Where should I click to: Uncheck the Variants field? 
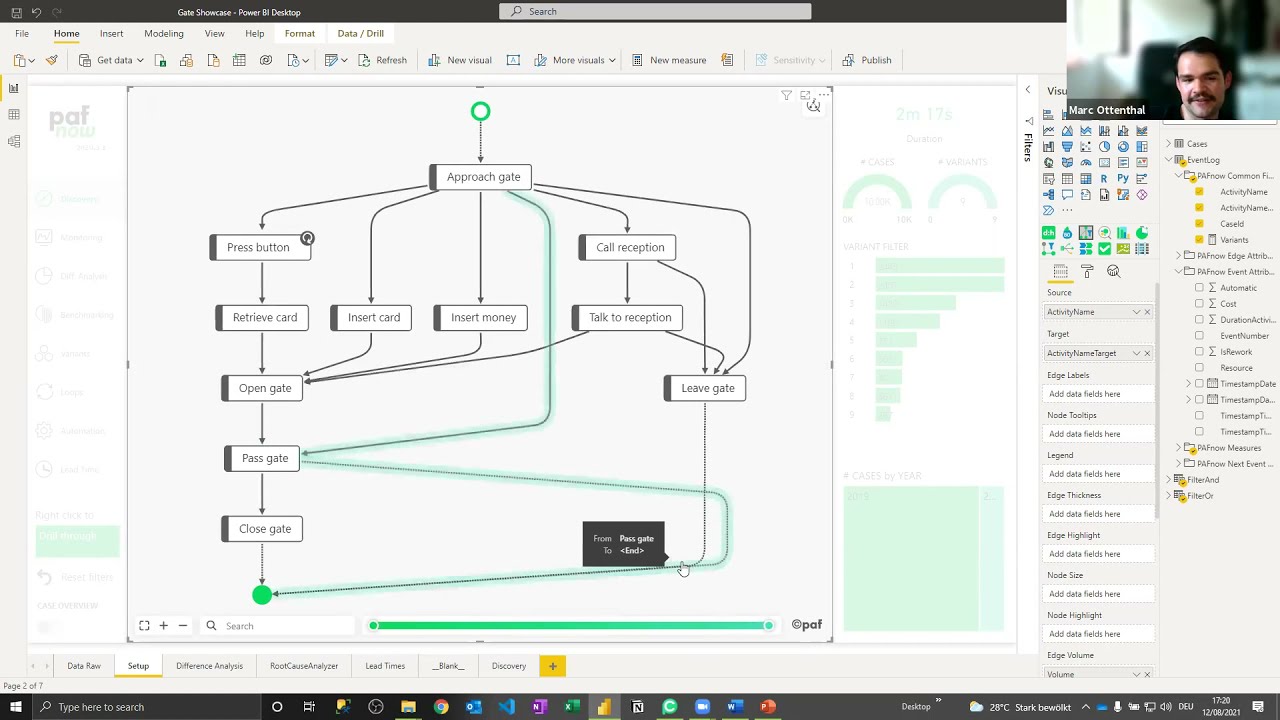pos(1199,240)
